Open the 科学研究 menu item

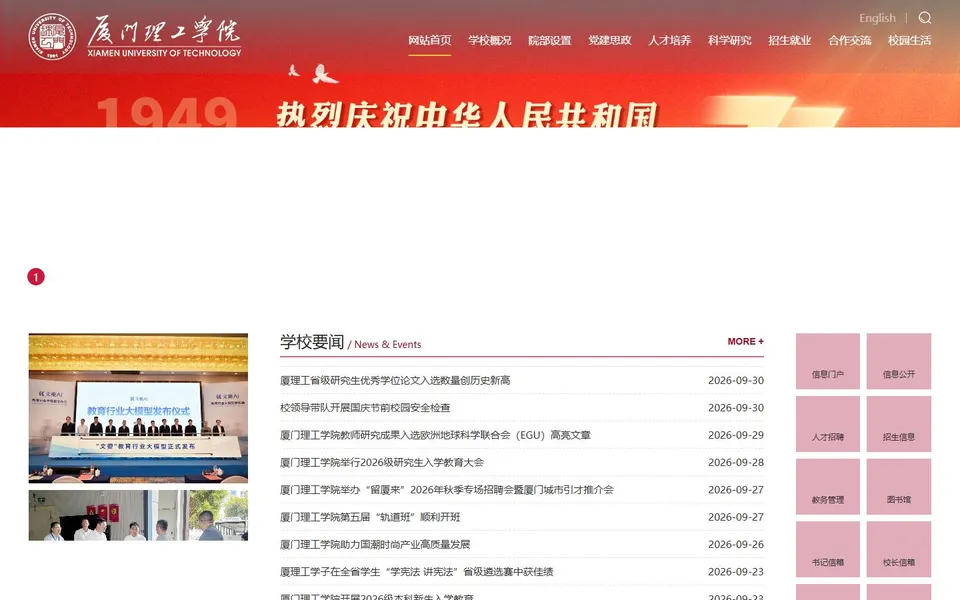click(x=730, y=40)
